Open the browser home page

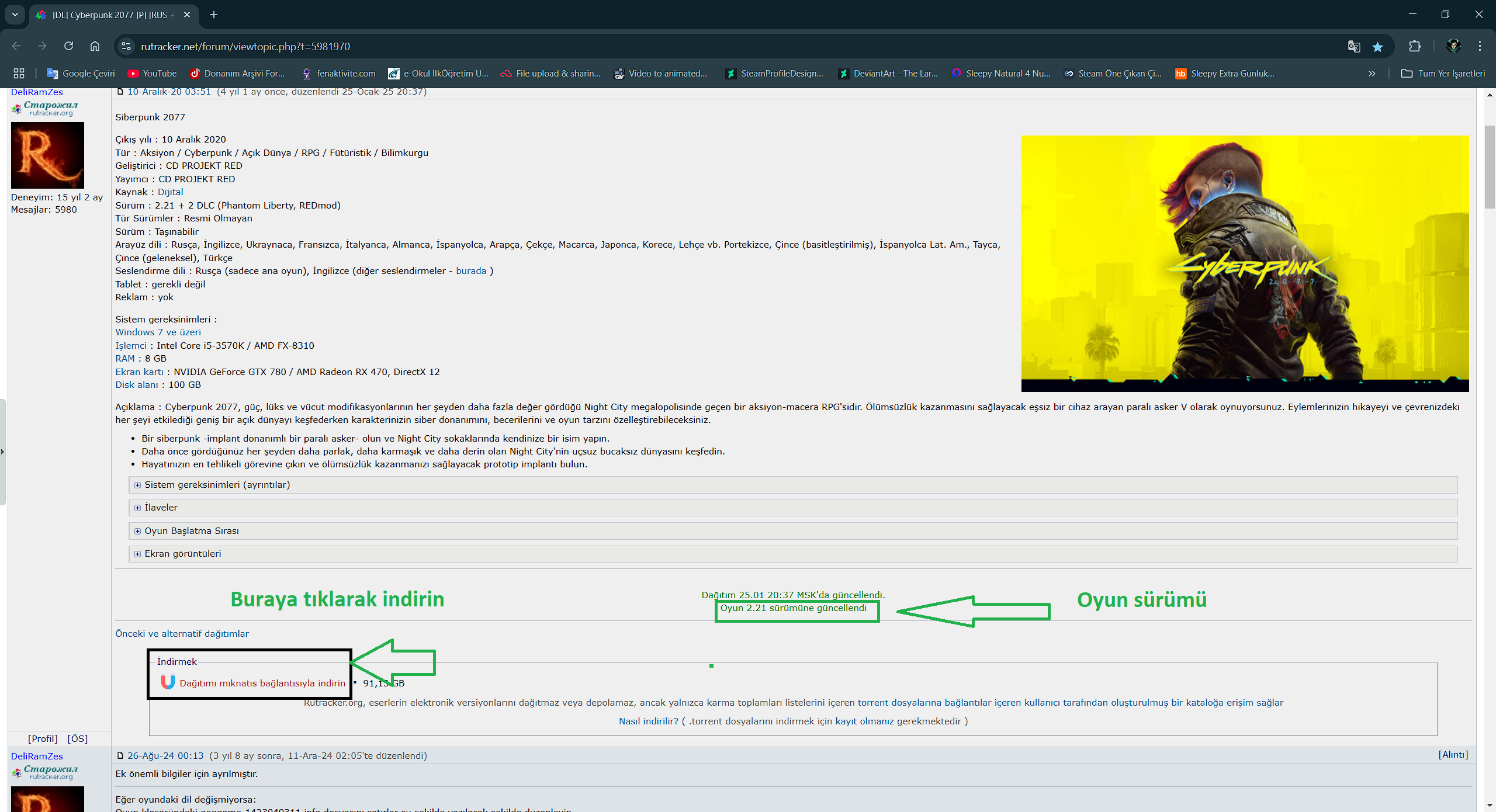pyautogui.click(x=95, y=46)
